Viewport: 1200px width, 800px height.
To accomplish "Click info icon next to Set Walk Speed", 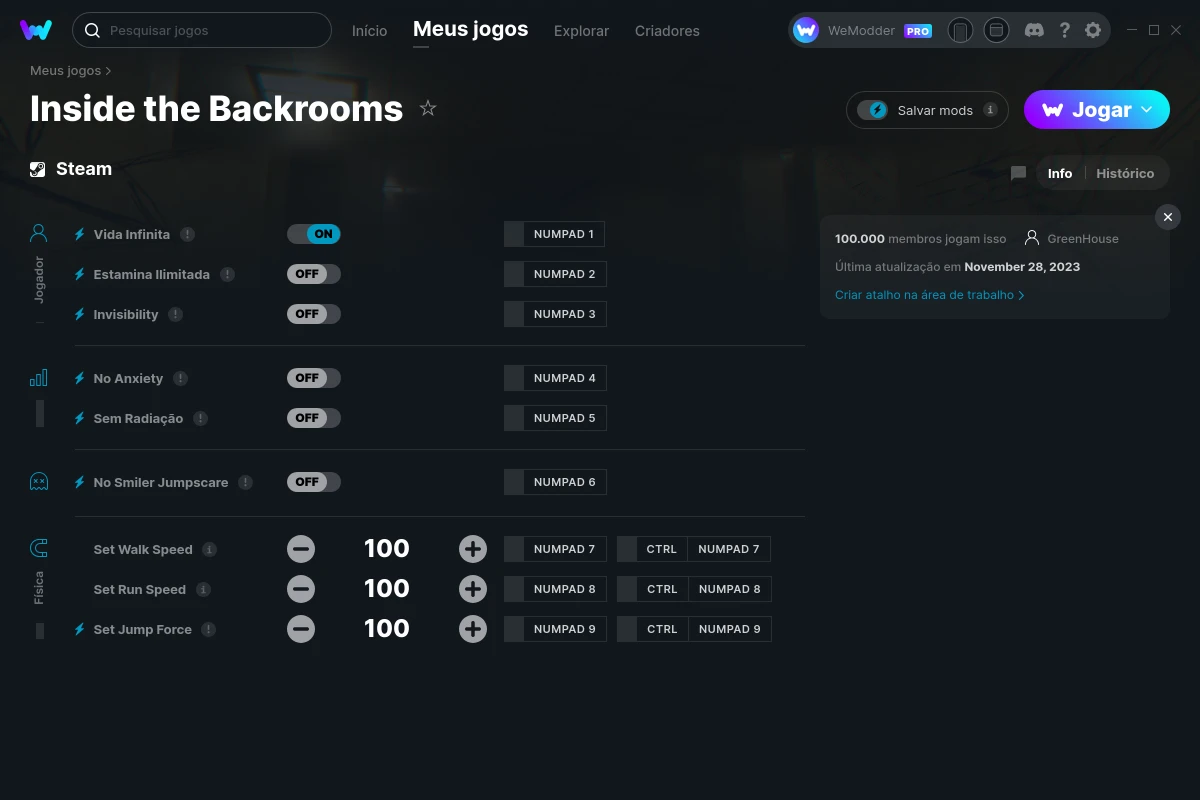I will (209, 549).
